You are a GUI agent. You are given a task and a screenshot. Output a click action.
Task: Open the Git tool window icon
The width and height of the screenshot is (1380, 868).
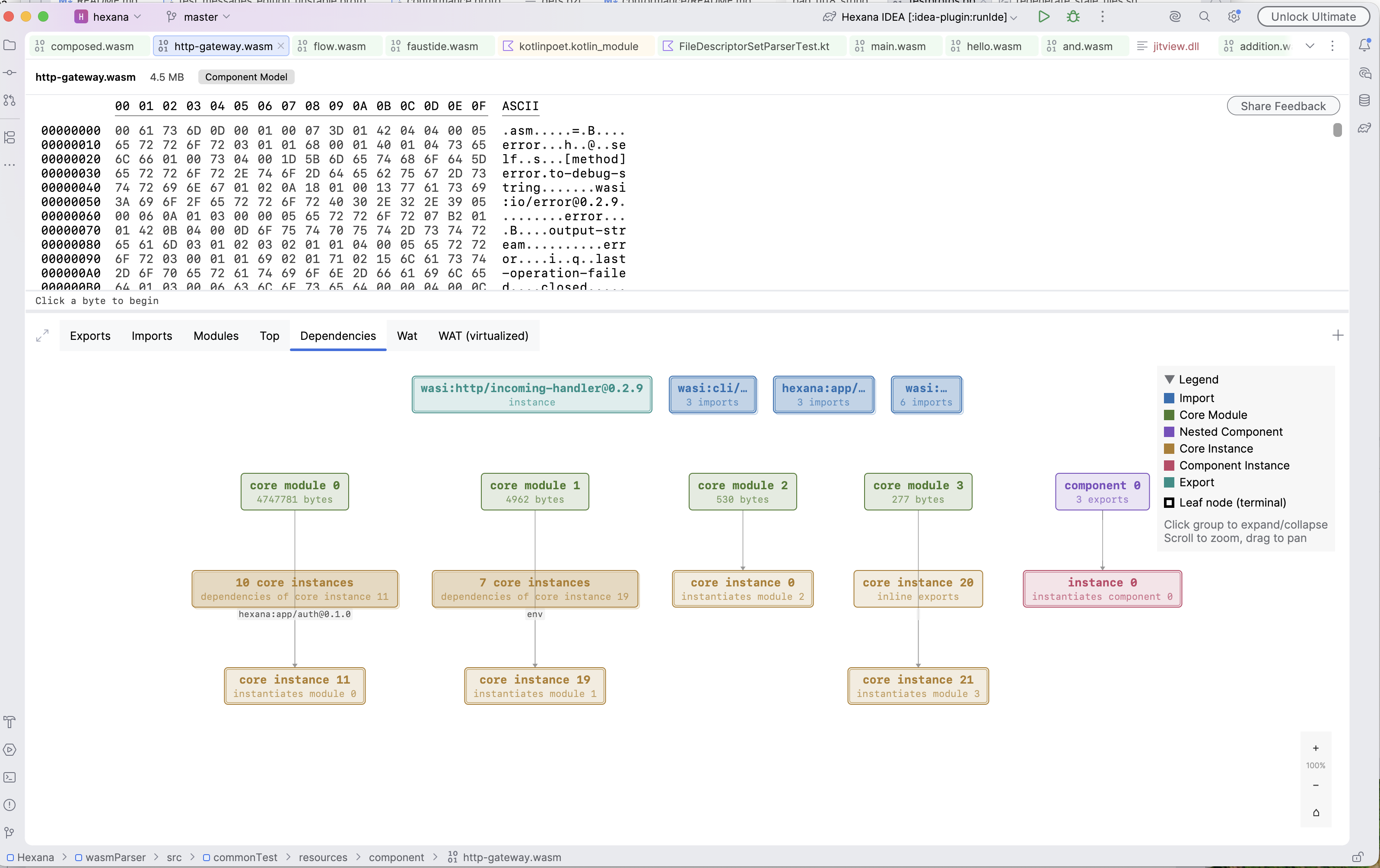tap(10, 833)
